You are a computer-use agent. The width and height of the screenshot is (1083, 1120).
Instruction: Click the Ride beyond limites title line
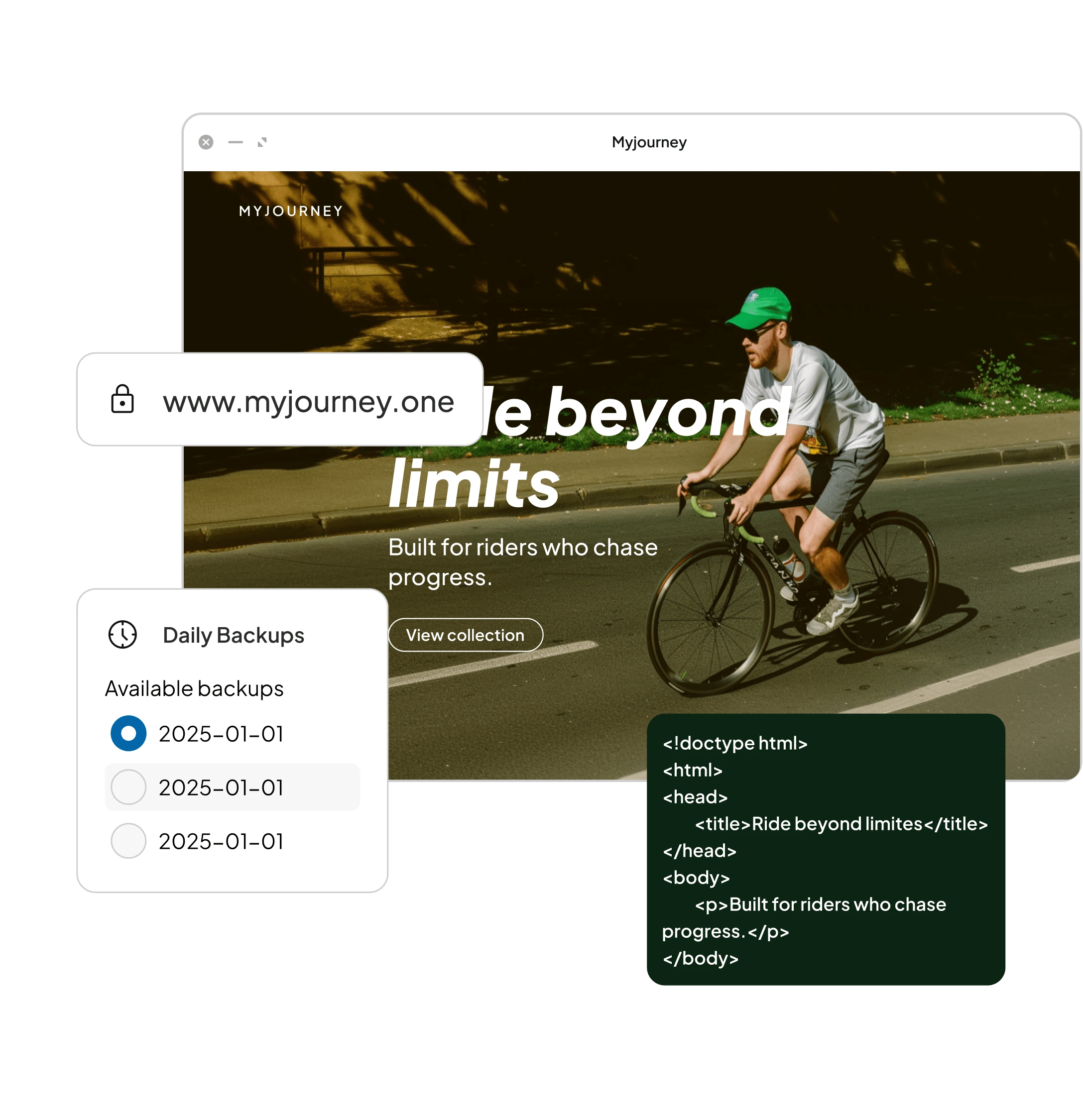(x=841, y=824)
